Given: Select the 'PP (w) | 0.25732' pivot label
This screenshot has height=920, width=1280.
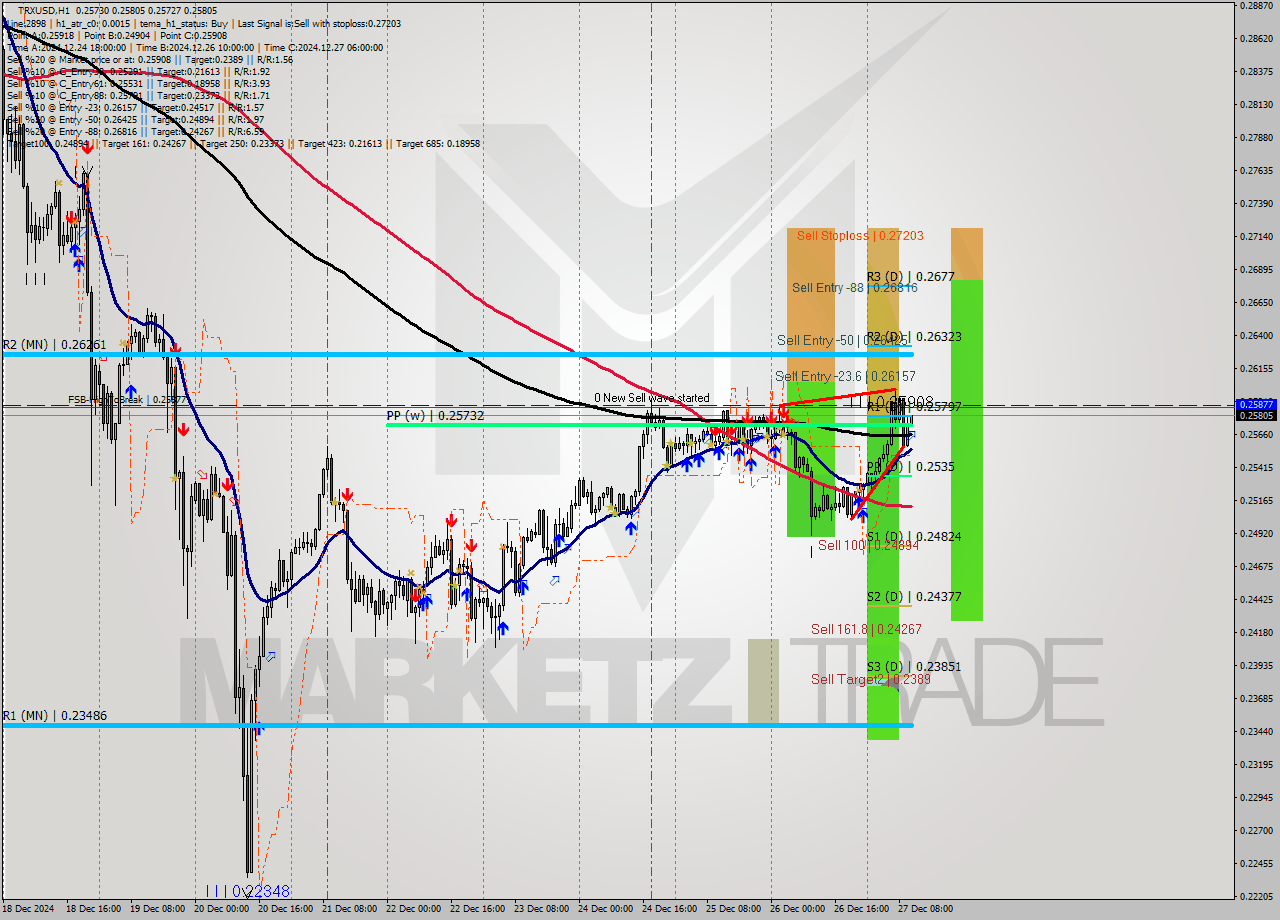Looking at the screenshot, I should 435,415.
